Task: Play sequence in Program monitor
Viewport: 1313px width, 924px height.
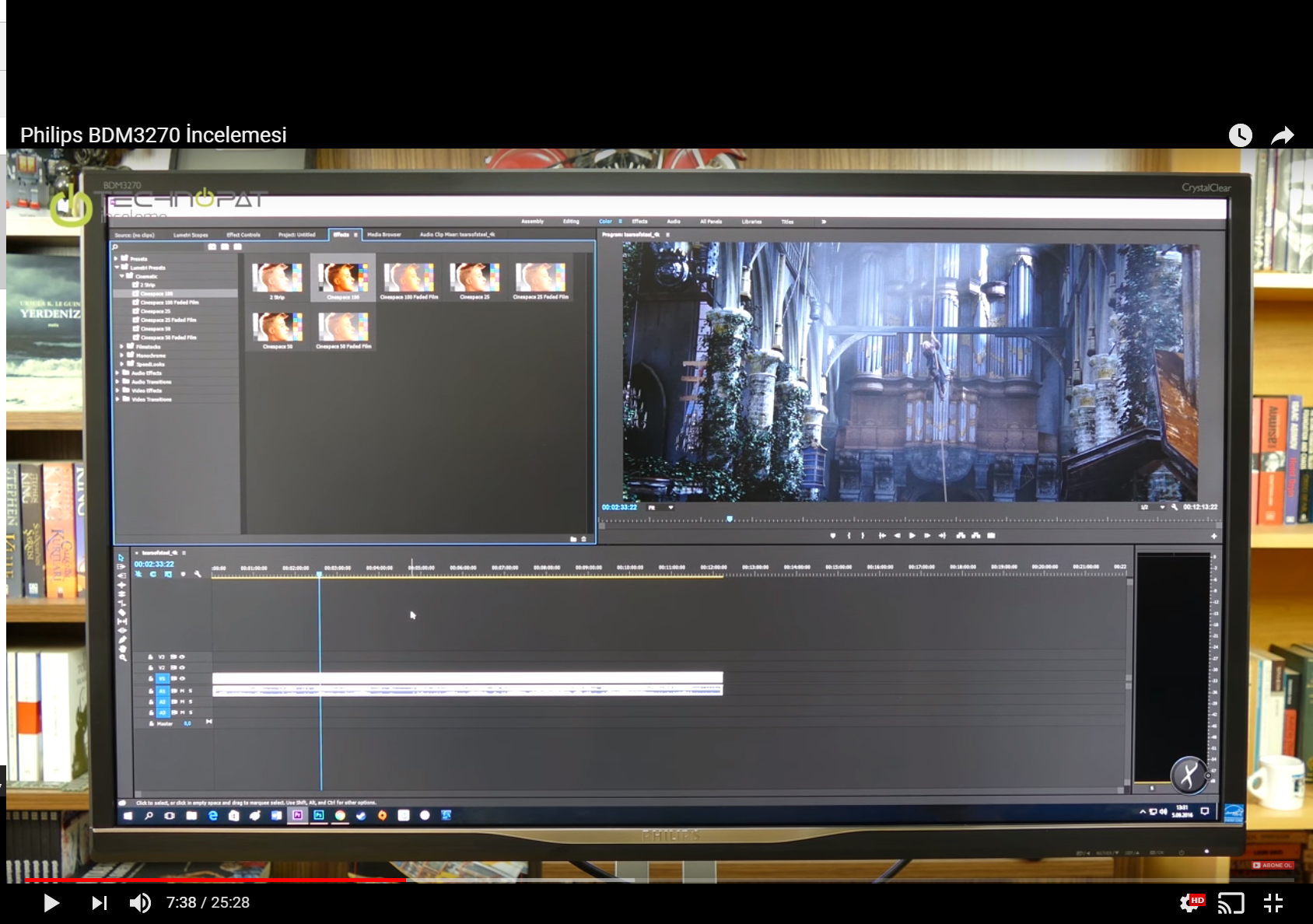Action: [x=912, y=536]
